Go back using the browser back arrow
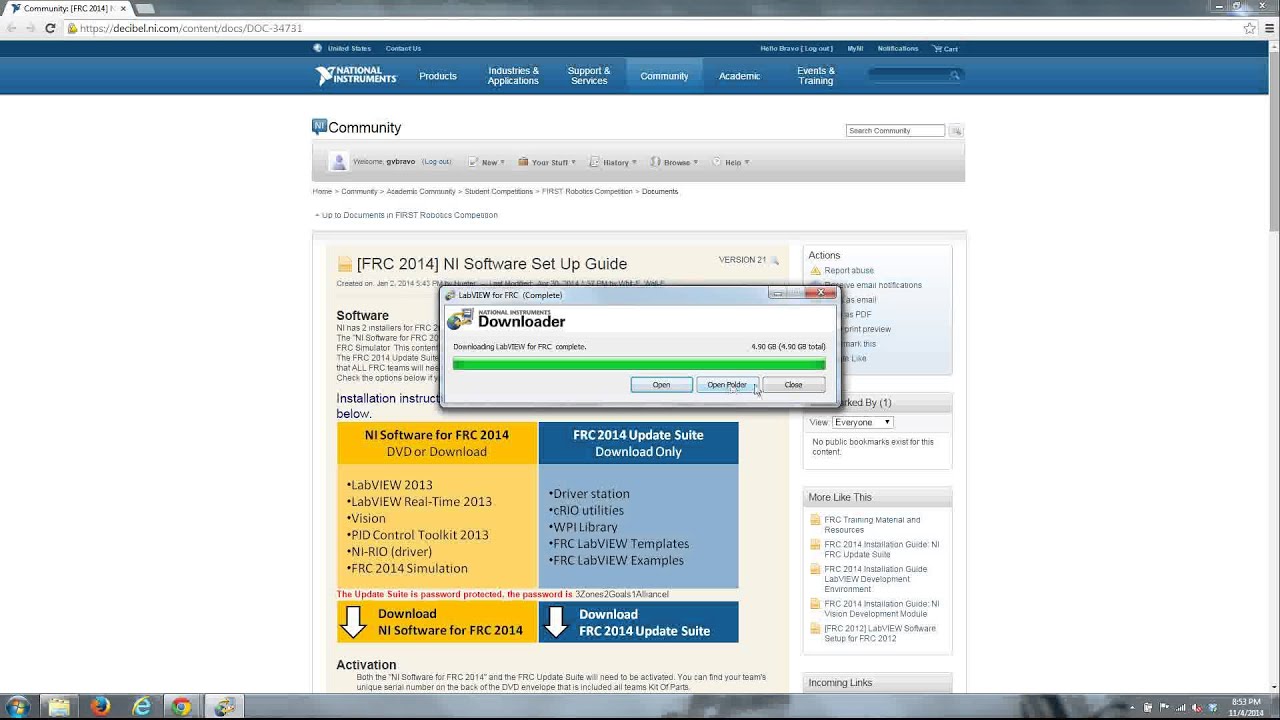The width and height of the screenshot is (1280, 720). pyautogui.click(x=11, y=28)
